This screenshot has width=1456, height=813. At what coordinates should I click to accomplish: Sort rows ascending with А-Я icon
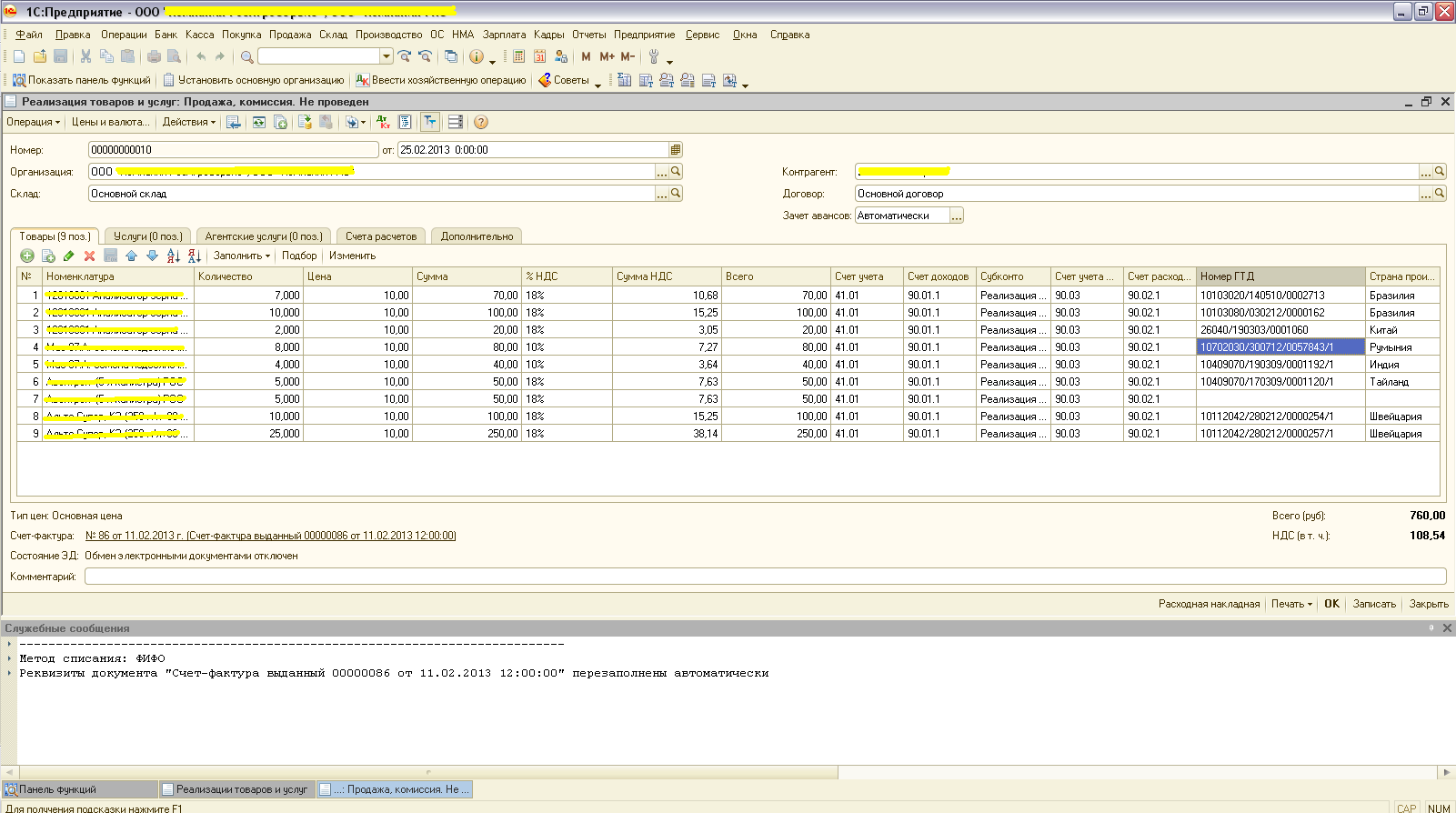click(x=174, y=256)
